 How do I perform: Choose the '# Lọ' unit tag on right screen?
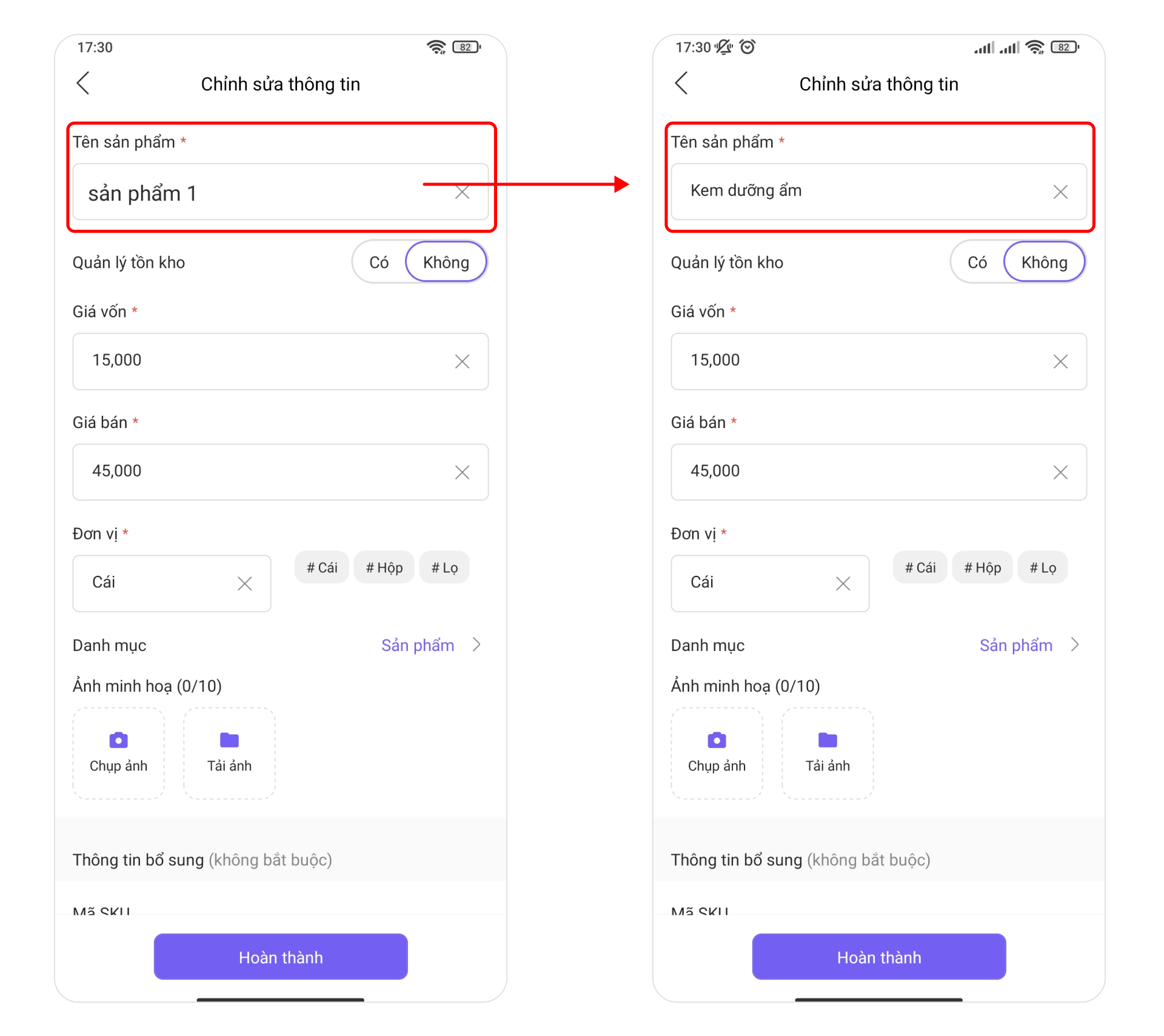(x=1043, y=567)
